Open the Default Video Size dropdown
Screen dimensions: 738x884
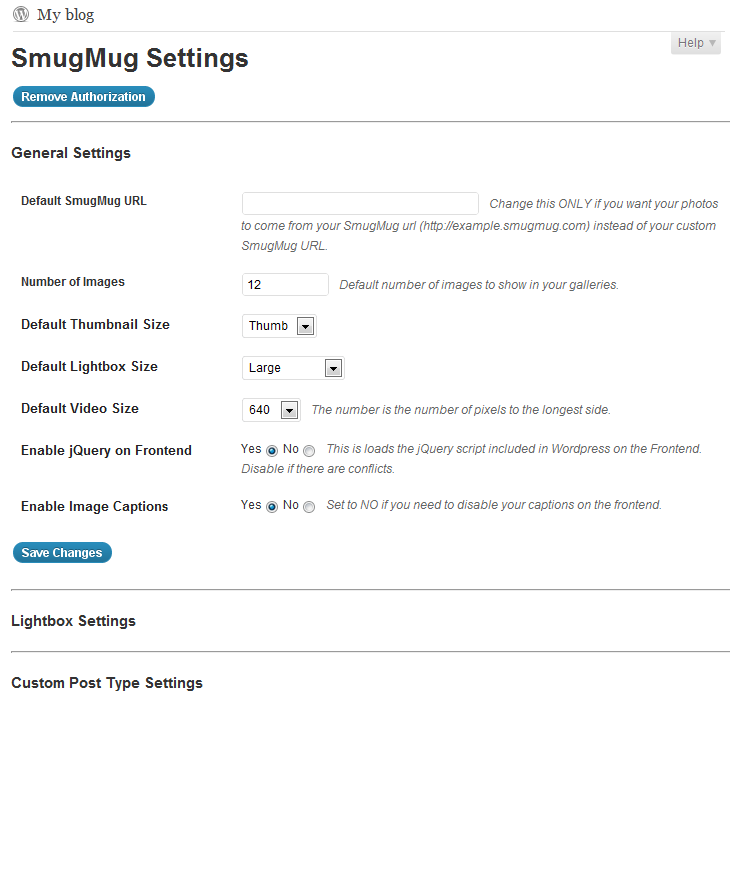(x=271, y=410)
